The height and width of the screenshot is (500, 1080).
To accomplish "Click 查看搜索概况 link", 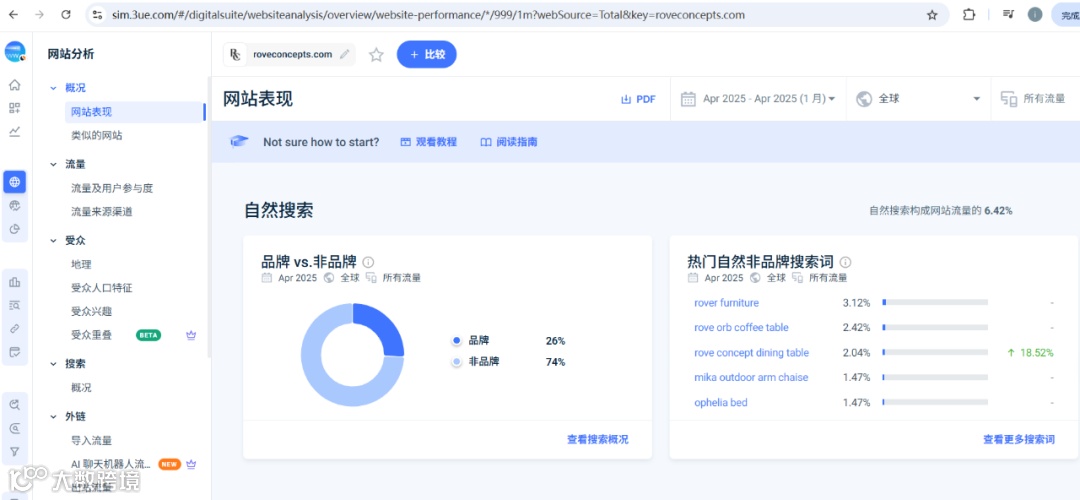I will pyautogui.click(x=597, y=439).
